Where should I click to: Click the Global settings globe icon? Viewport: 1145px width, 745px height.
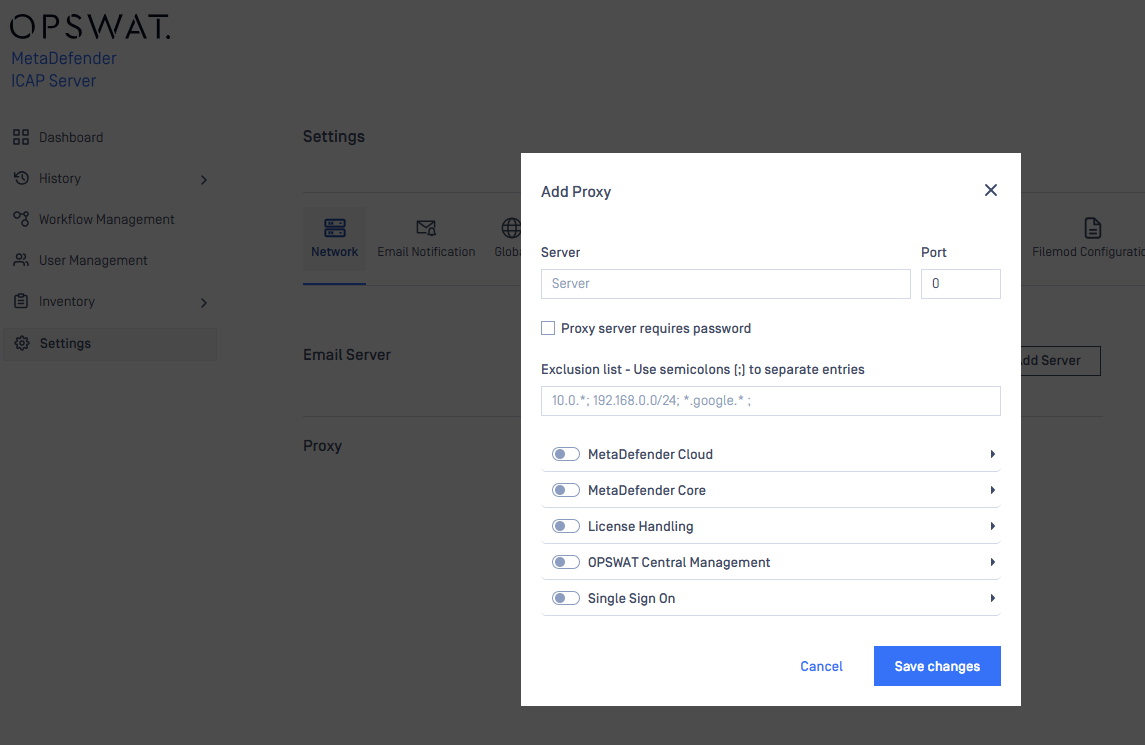[510, 228]
